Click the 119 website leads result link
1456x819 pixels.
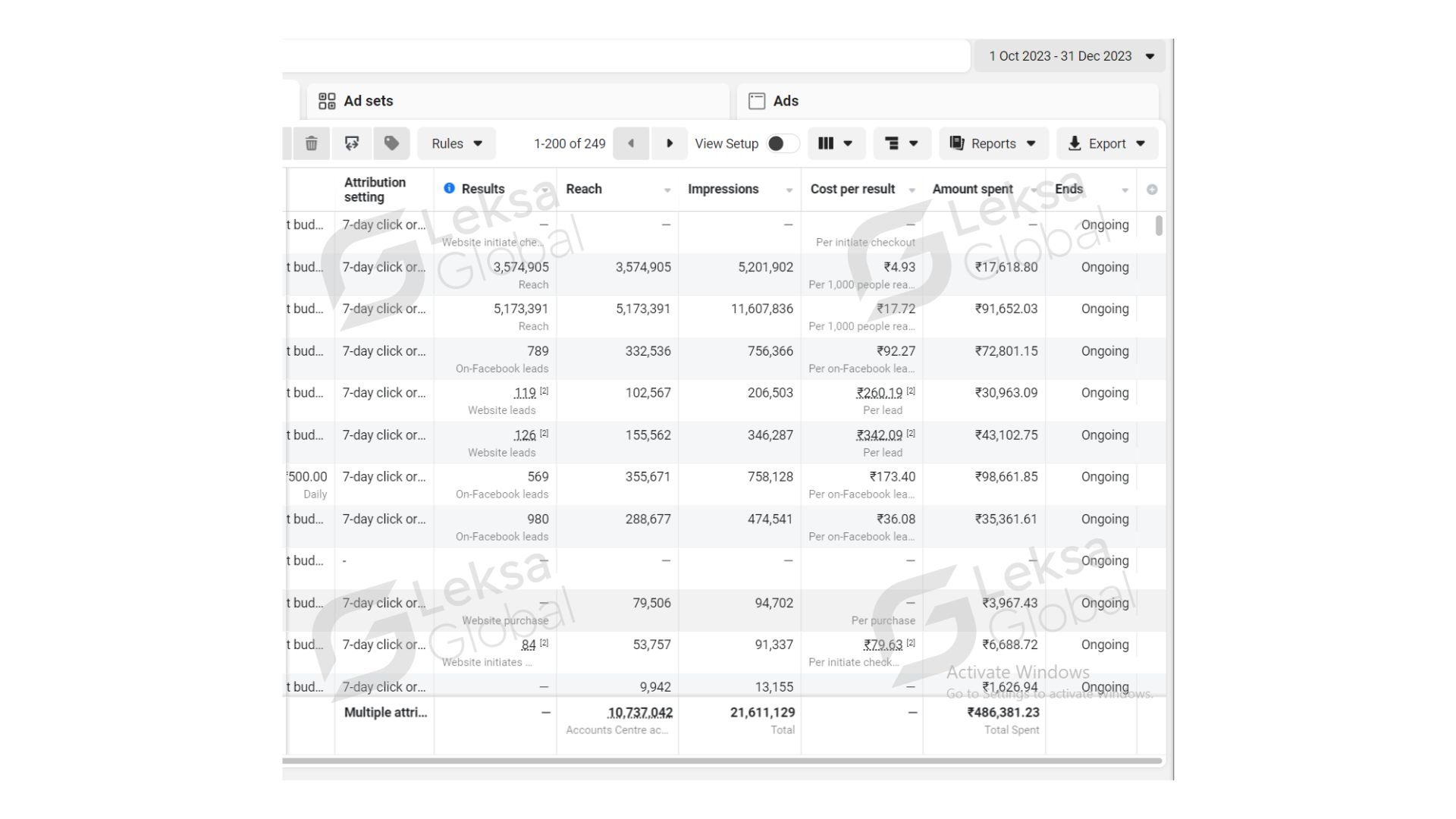525,393
